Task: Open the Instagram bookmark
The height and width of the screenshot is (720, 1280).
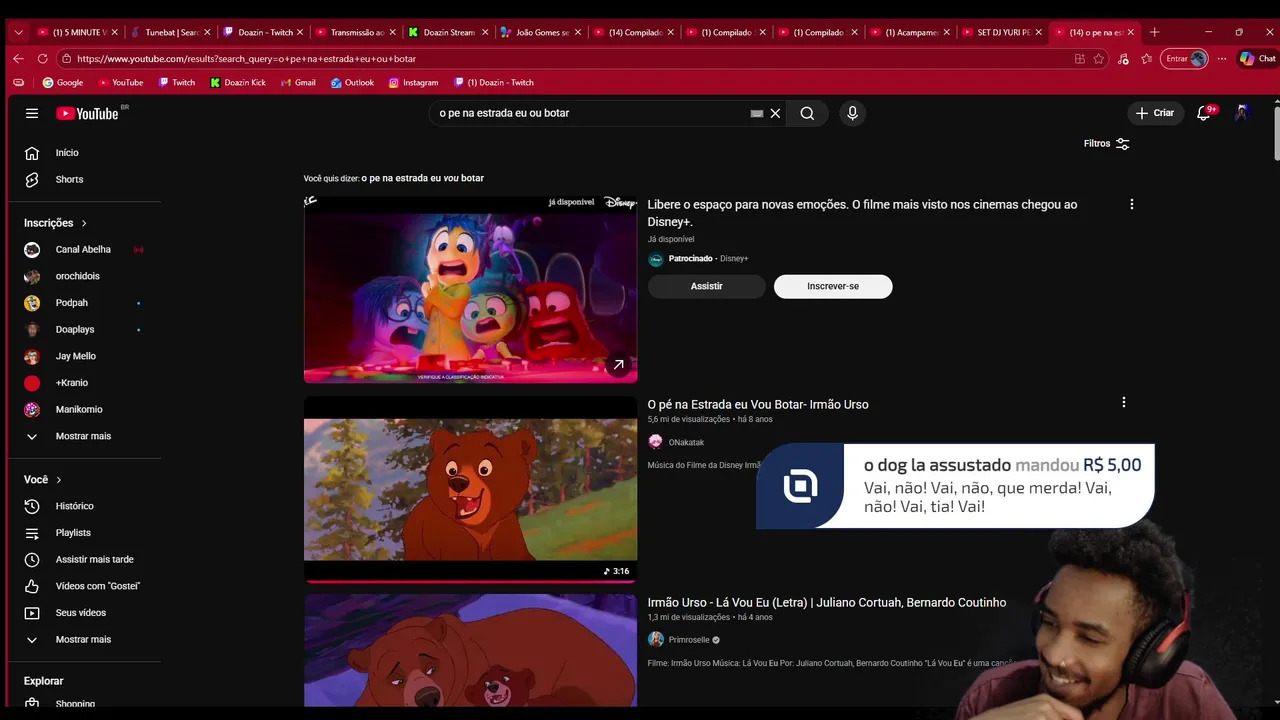Action: 413,82
